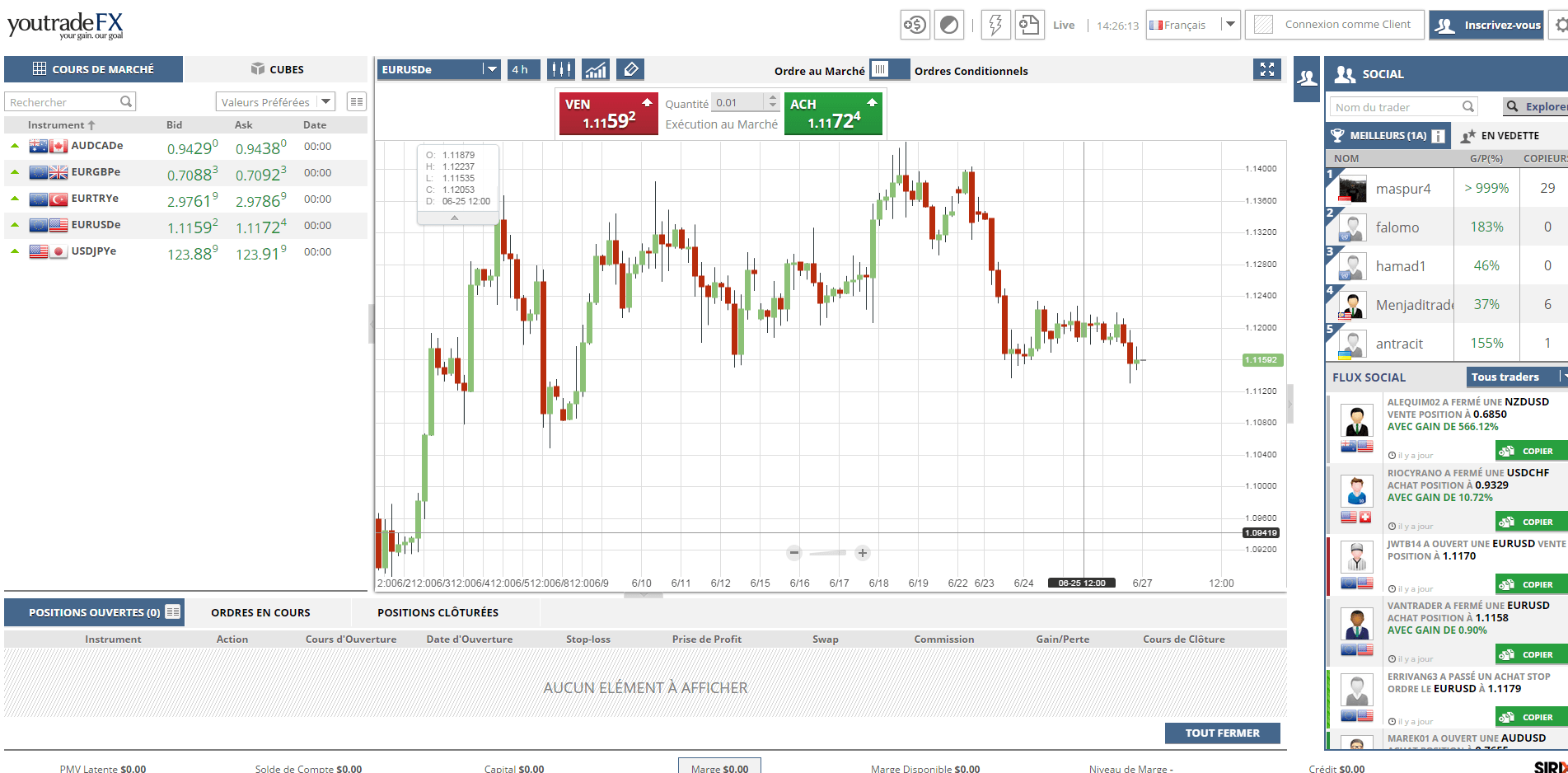The width and height of the screenshot is (1568, 773).
Task: Open the CUBES tab
Action: [278, 69]
